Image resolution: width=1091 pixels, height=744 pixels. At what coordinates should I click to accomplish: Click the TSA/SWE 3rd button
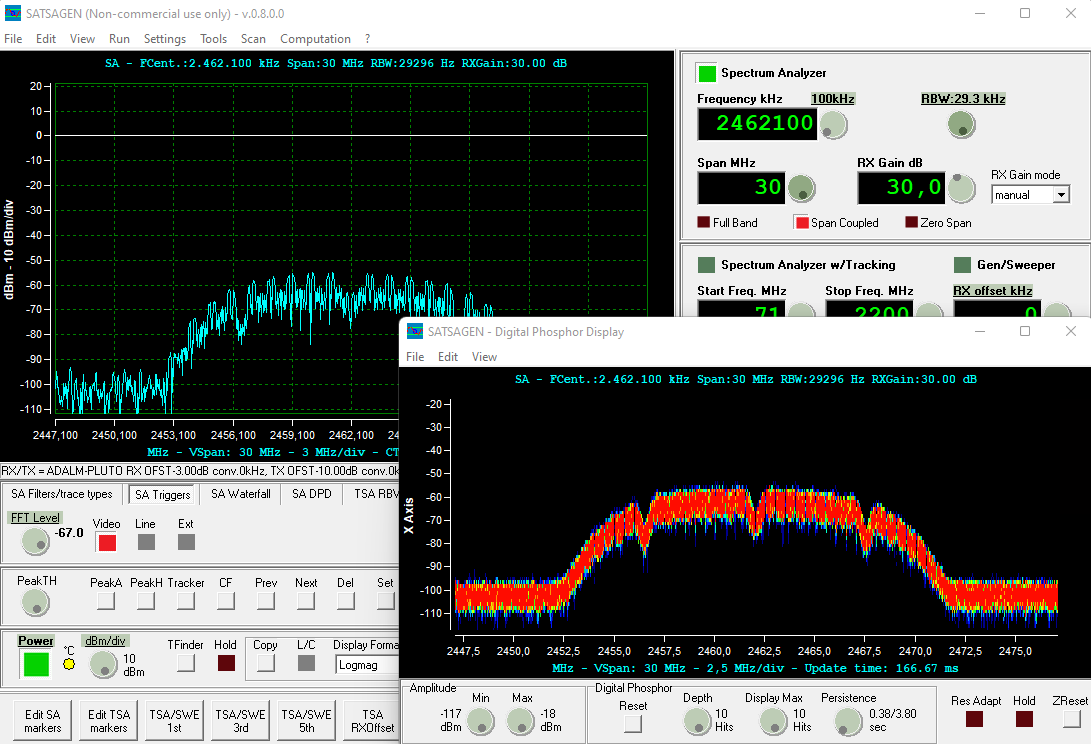[x=240, y=721]
